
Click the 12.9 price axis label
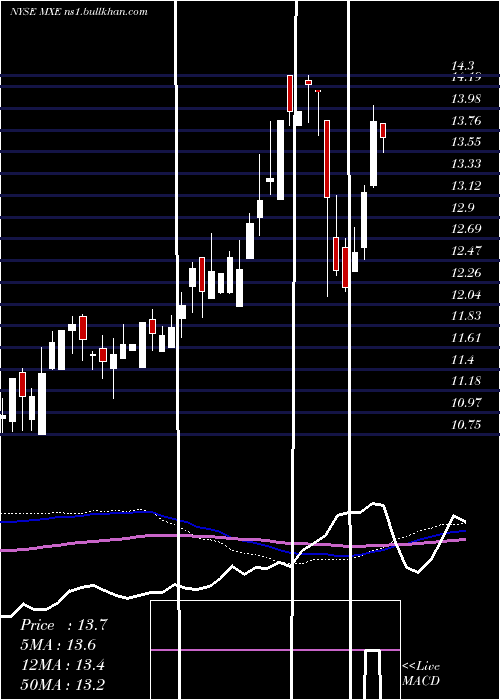(462, 208)
